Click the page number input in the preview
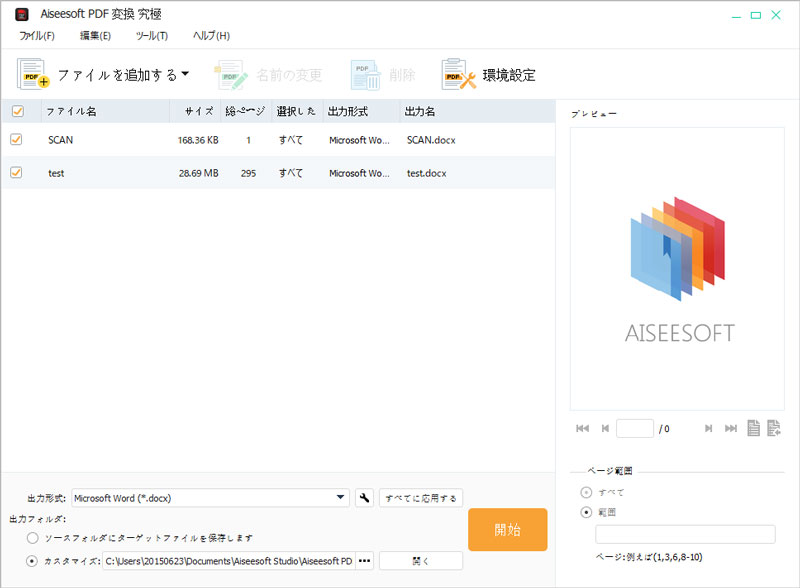This screenshot has width=800, height=588. point(635,428)
